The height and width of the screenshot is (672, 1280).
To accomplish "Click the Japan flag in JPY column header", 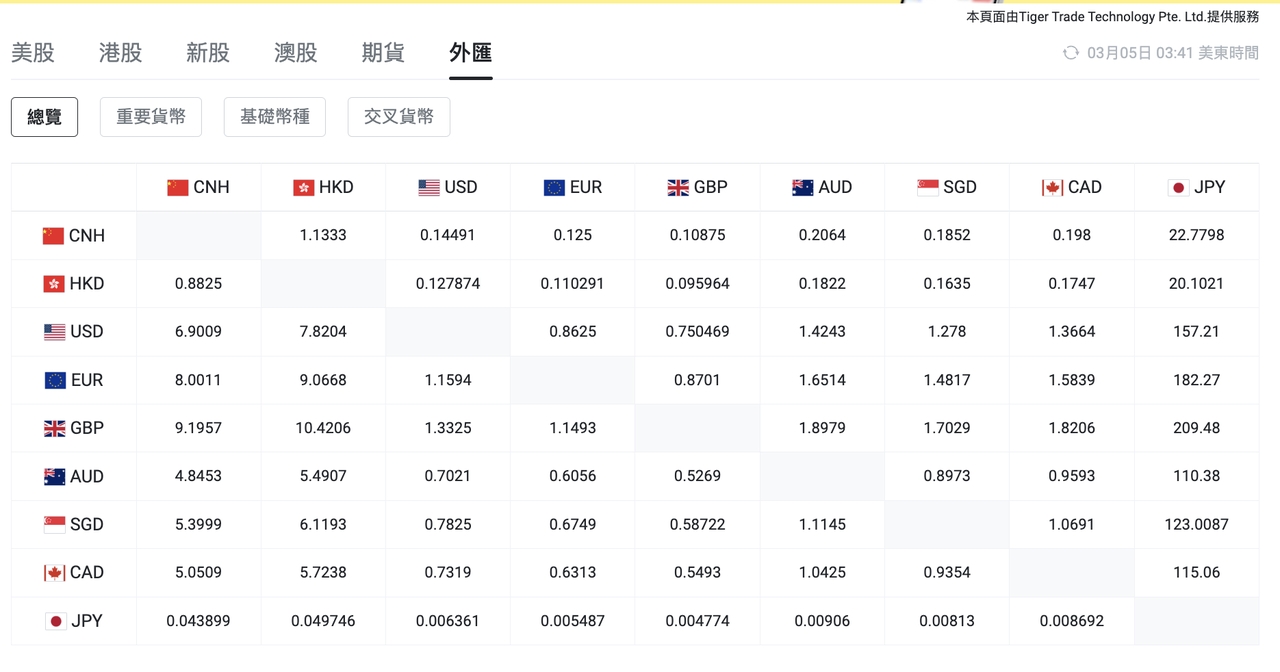I will pyautogui.click(x=1178, y=187).
